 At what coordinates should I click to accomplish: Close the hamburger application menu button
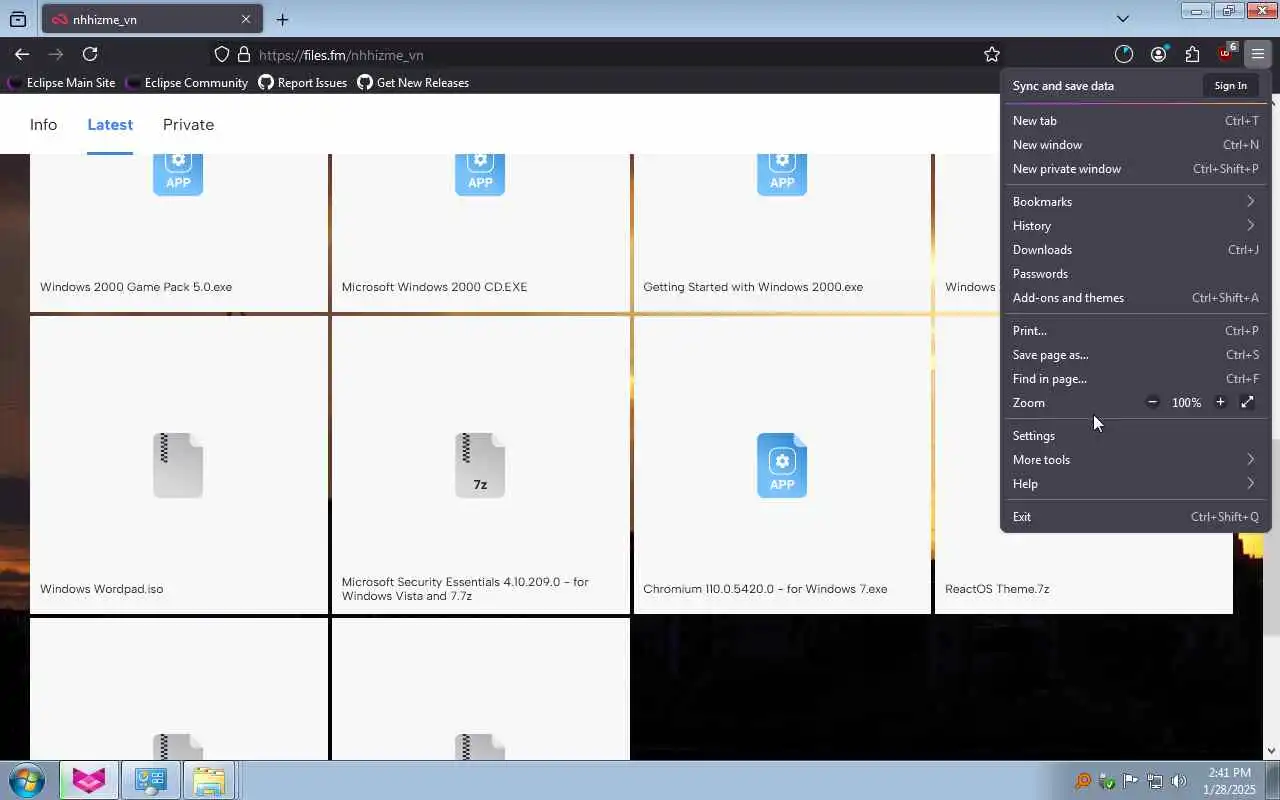(x=1258, y=54)
